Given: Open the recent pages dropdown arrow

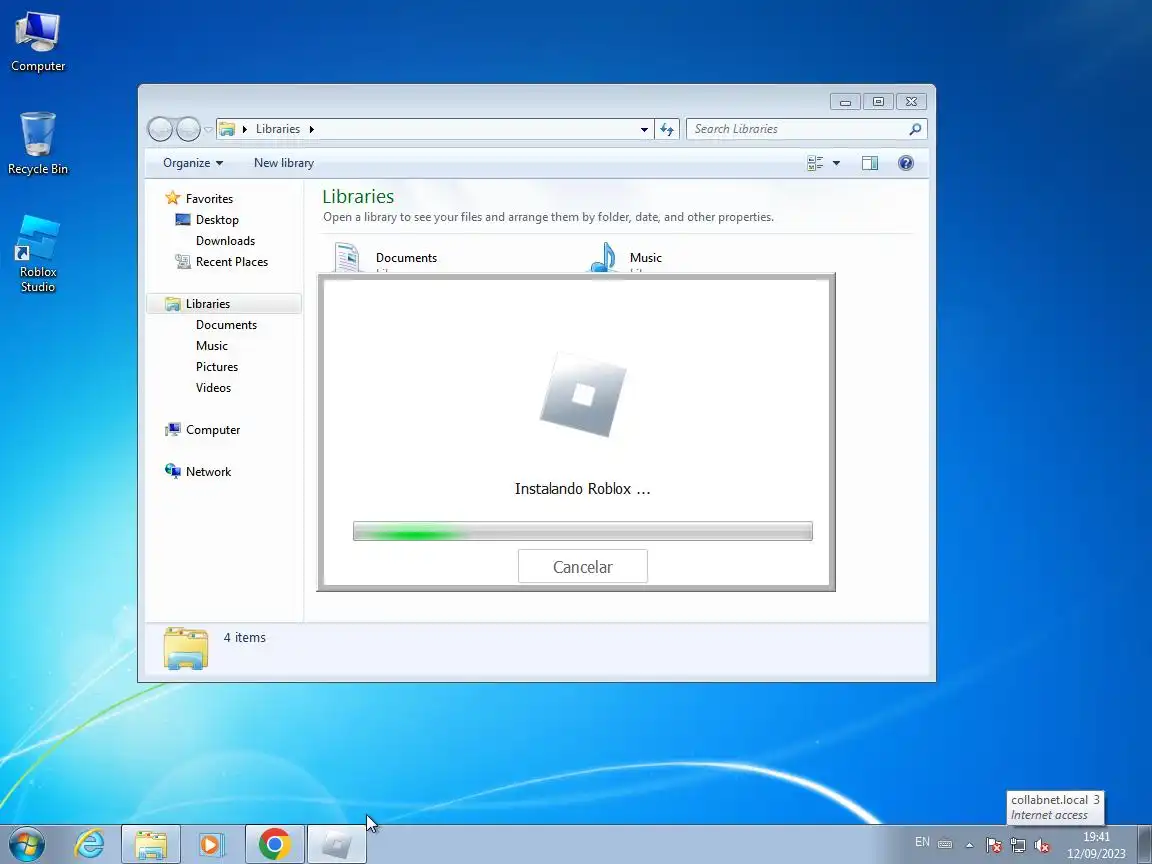Looking at the screenshot, I should (x=208, y=129).
